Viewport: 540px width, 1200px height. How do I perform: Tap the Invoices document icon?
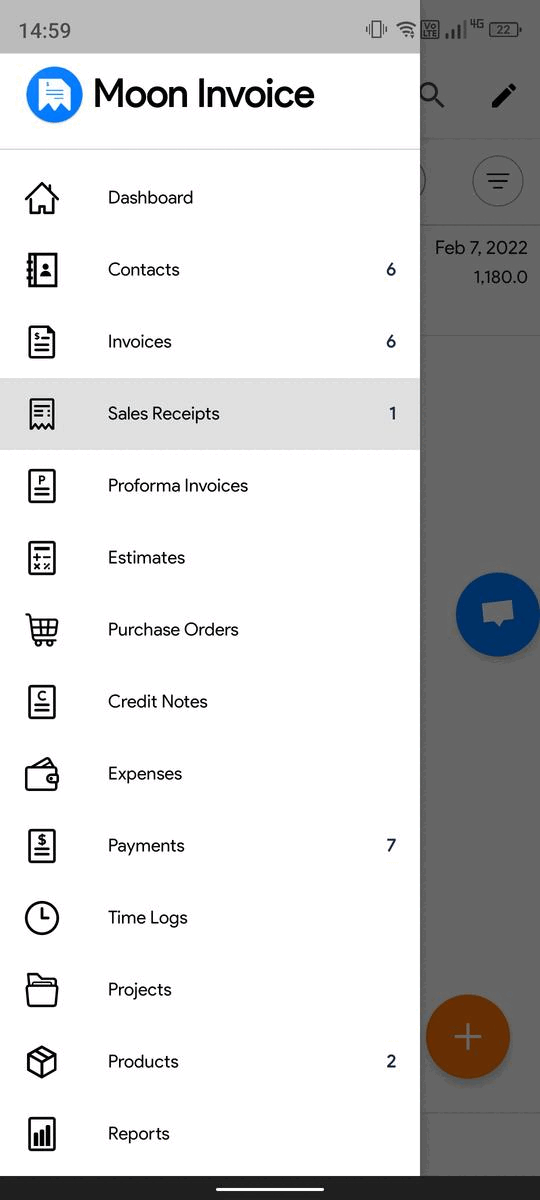point(42,342)
